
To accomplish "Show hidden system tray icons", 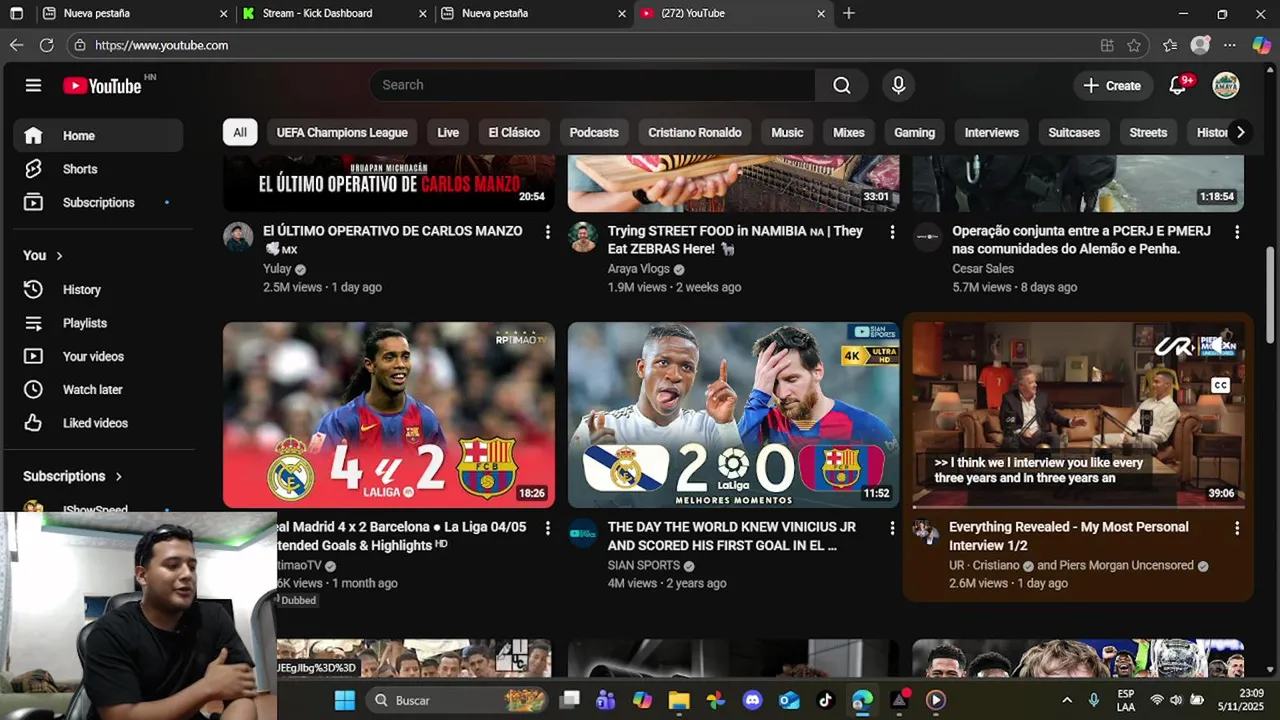I will 1067,700.
